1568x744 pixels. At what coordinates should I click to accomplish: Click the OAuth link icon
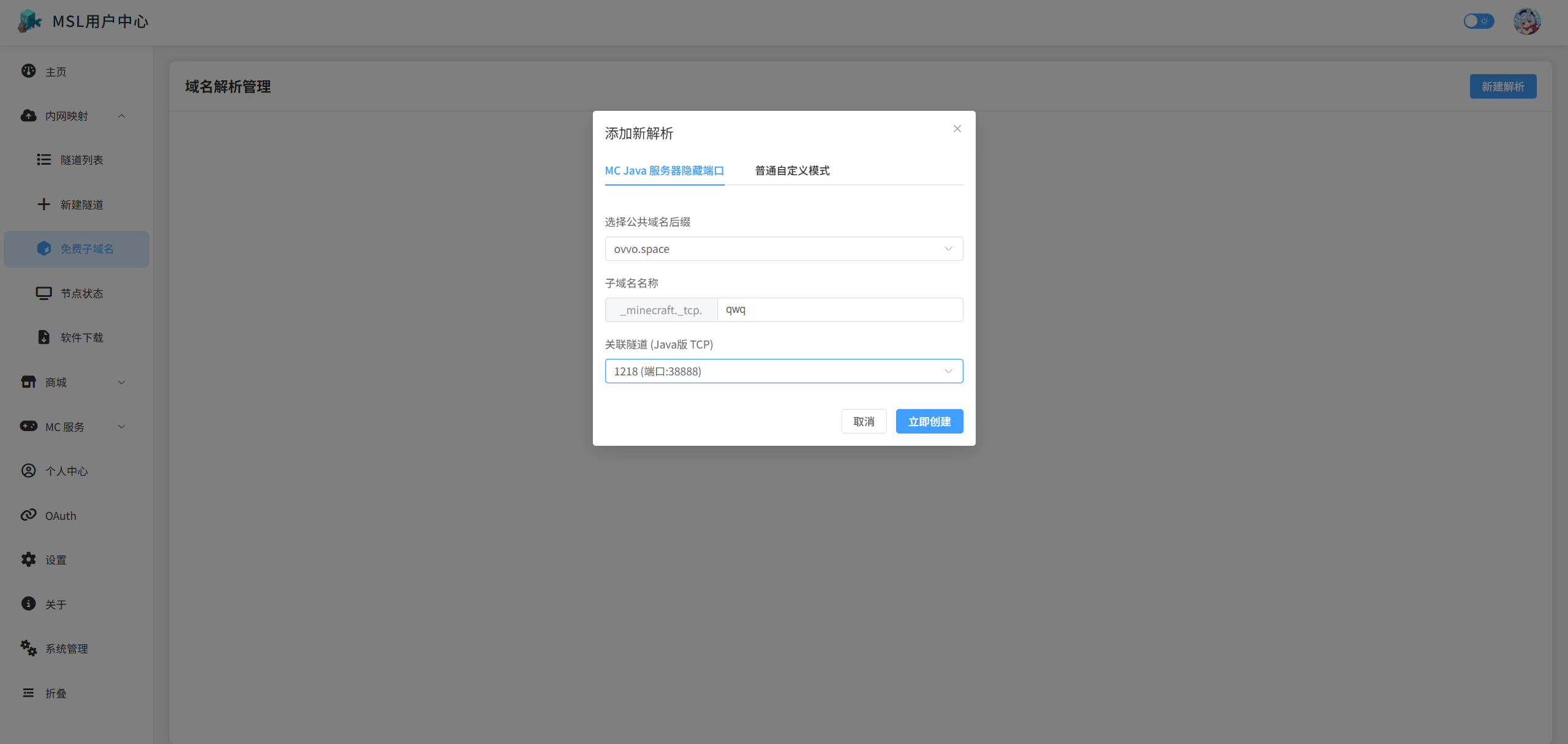coord(28,515)
